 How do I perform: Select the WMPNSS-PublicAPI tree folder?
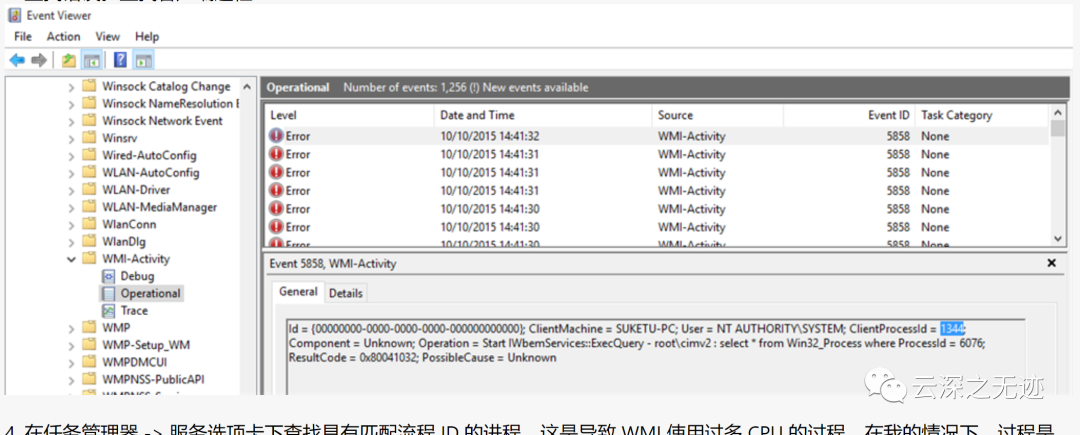click(x=153, y=379)
